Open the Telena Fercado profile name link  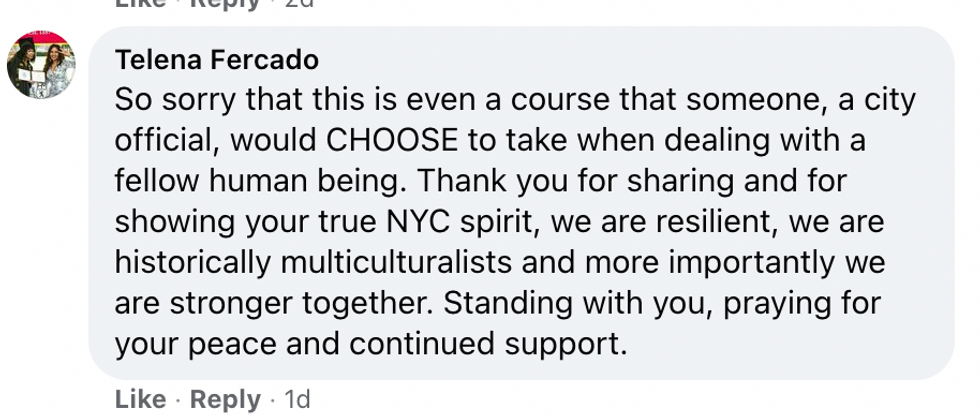(217, 61)
